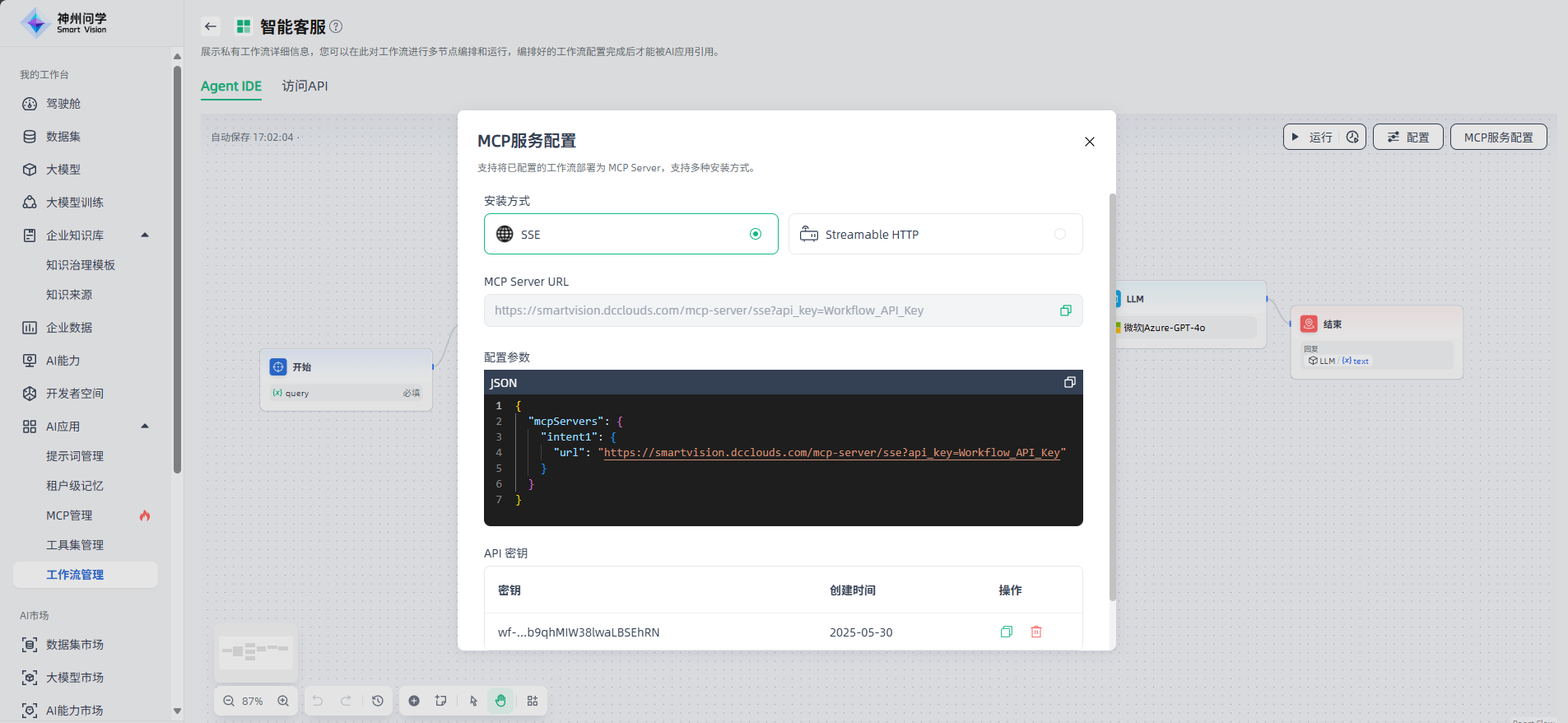Zoom in the workflow canvas
Screen dimensions: 1568x723
coord(283,701)
